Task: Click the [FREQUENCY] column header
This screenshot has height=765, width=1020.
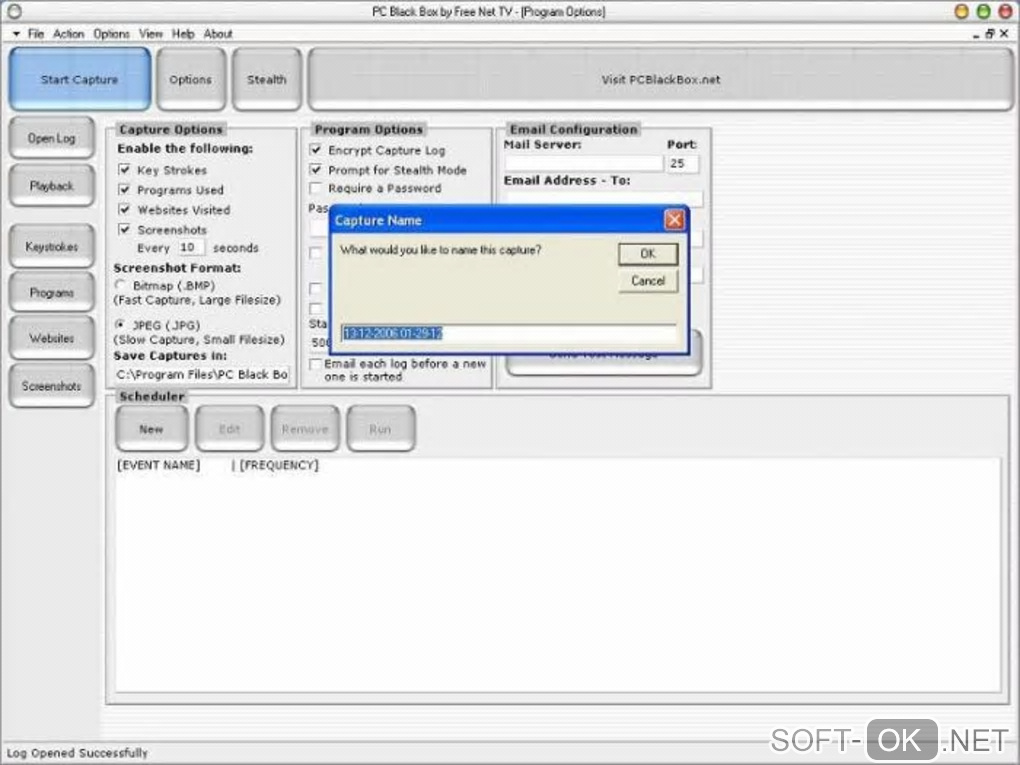Action: pyautogui.click(x=279, y=465)
